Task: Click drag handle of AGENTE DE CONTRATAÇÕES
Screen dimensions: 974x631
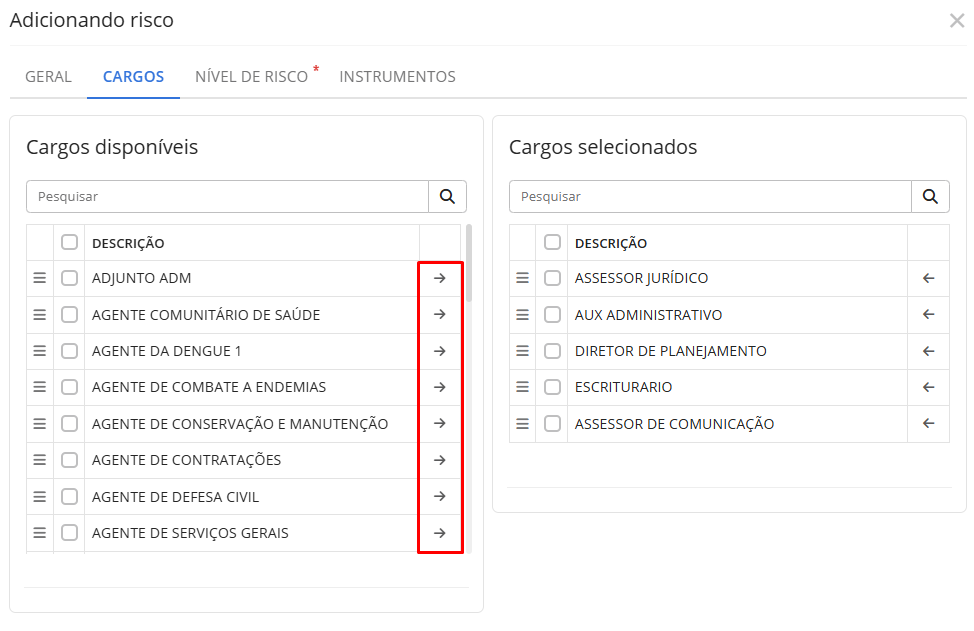Action: coord(40,460)
